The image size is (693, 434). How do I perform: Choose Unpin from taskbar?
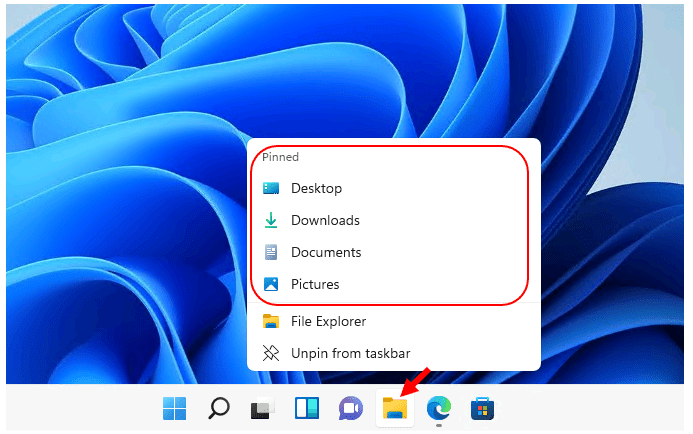393,353
